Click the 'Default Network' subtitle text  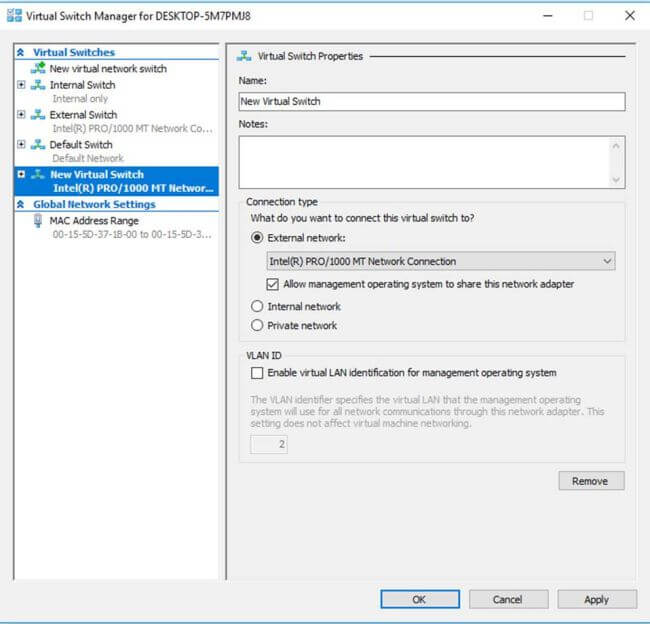(x=88, y=158)
